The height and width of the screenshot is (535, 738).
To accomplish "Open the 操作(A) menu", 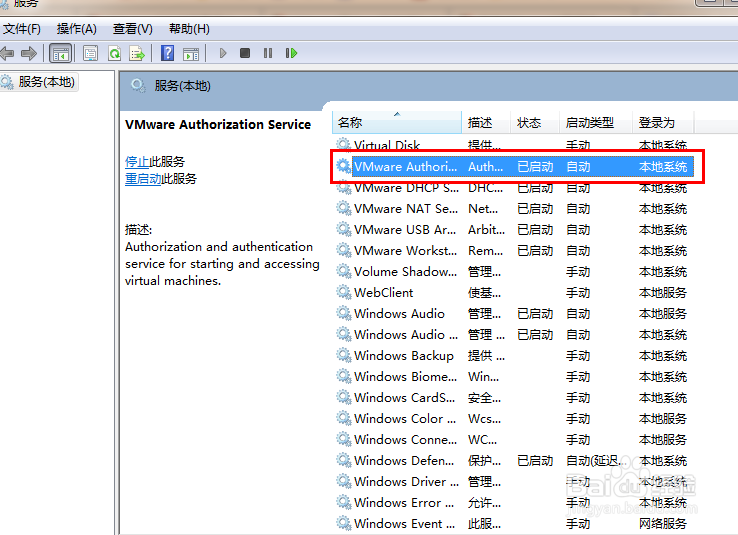I will pyautogui.click(x=77, y=29).
